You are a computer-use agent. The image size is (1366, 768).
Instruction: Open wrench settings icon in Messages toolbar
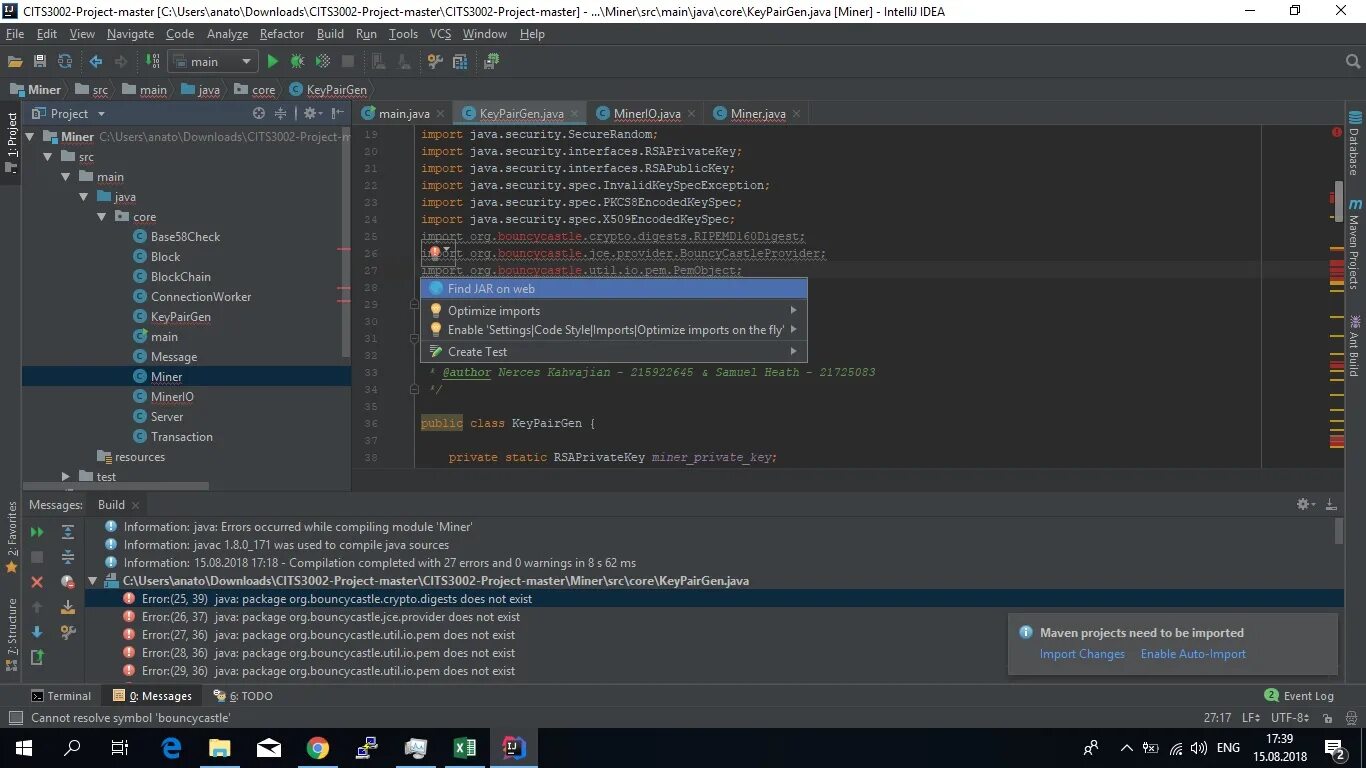(x=68, y=632)
